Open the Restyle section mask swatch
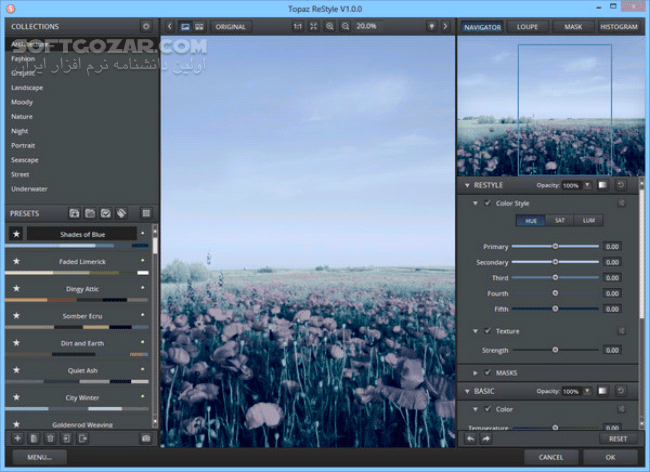This screenshot has width=650, height=472. [x=602, y=185]
